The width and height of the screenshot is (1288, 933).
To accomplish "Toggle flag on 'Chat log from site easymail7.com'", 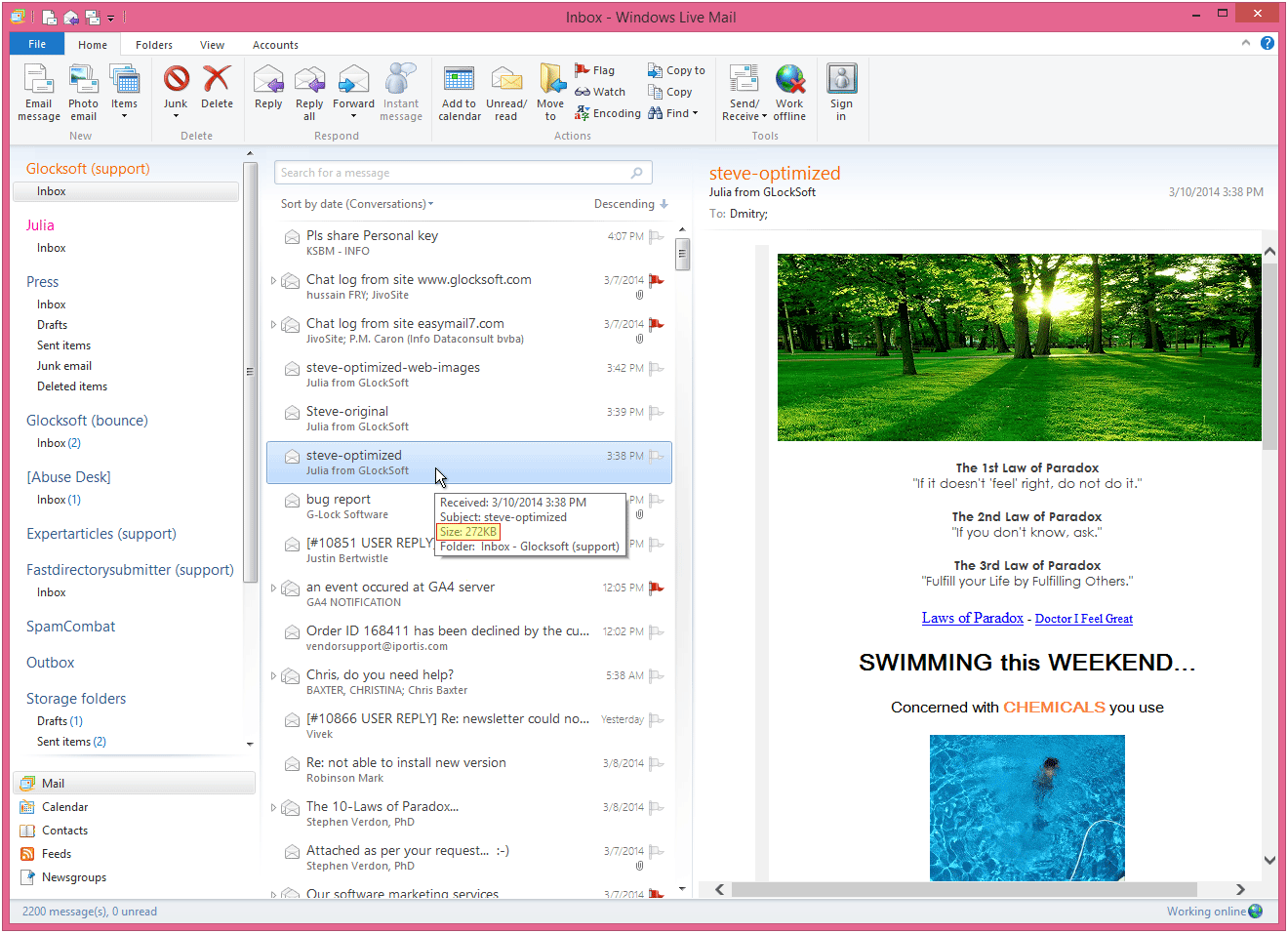I will point(657,324).
